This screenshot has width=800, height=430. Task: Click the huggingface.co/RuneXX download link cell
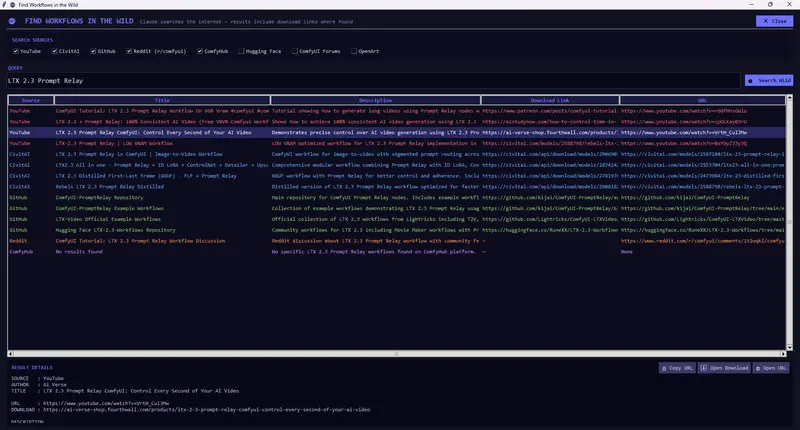tap(549, 230)
